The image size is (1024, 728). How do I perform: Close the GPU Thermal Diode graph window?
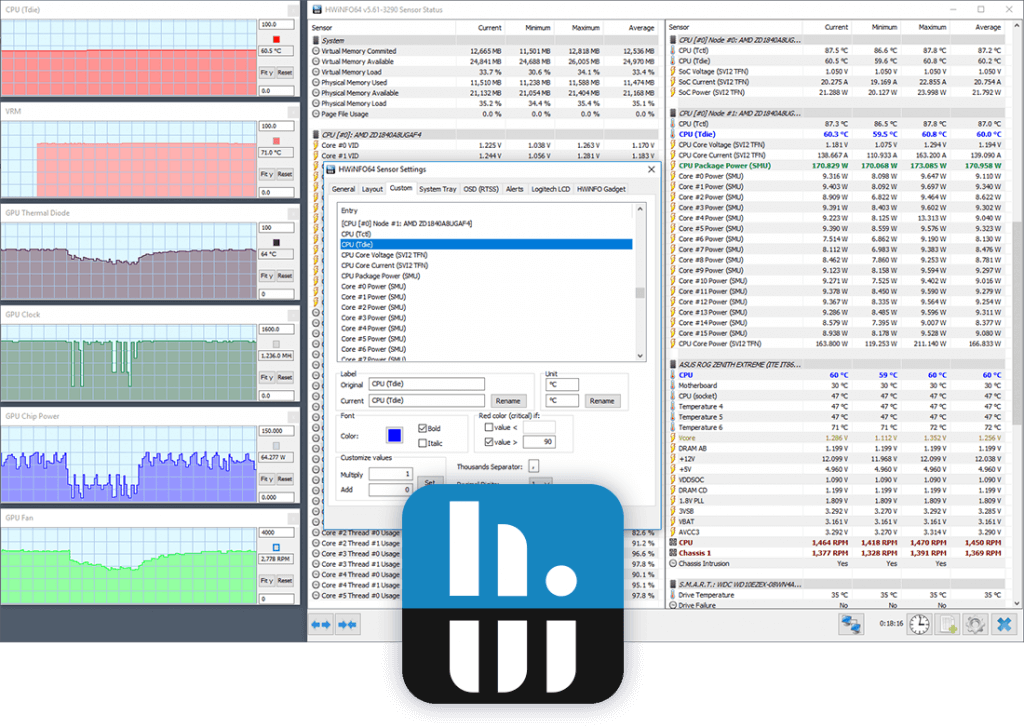click(x=293, y=213)
